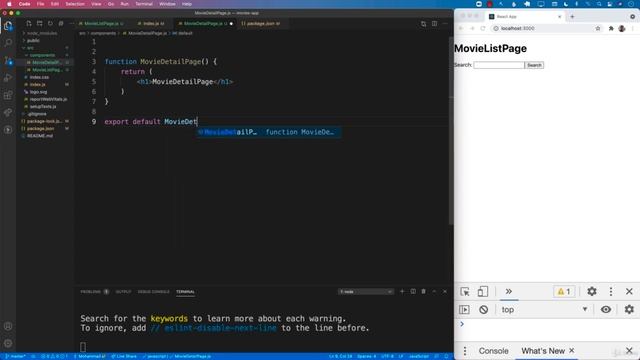Open the Selection menu in menu bar

tap(75, 4)
